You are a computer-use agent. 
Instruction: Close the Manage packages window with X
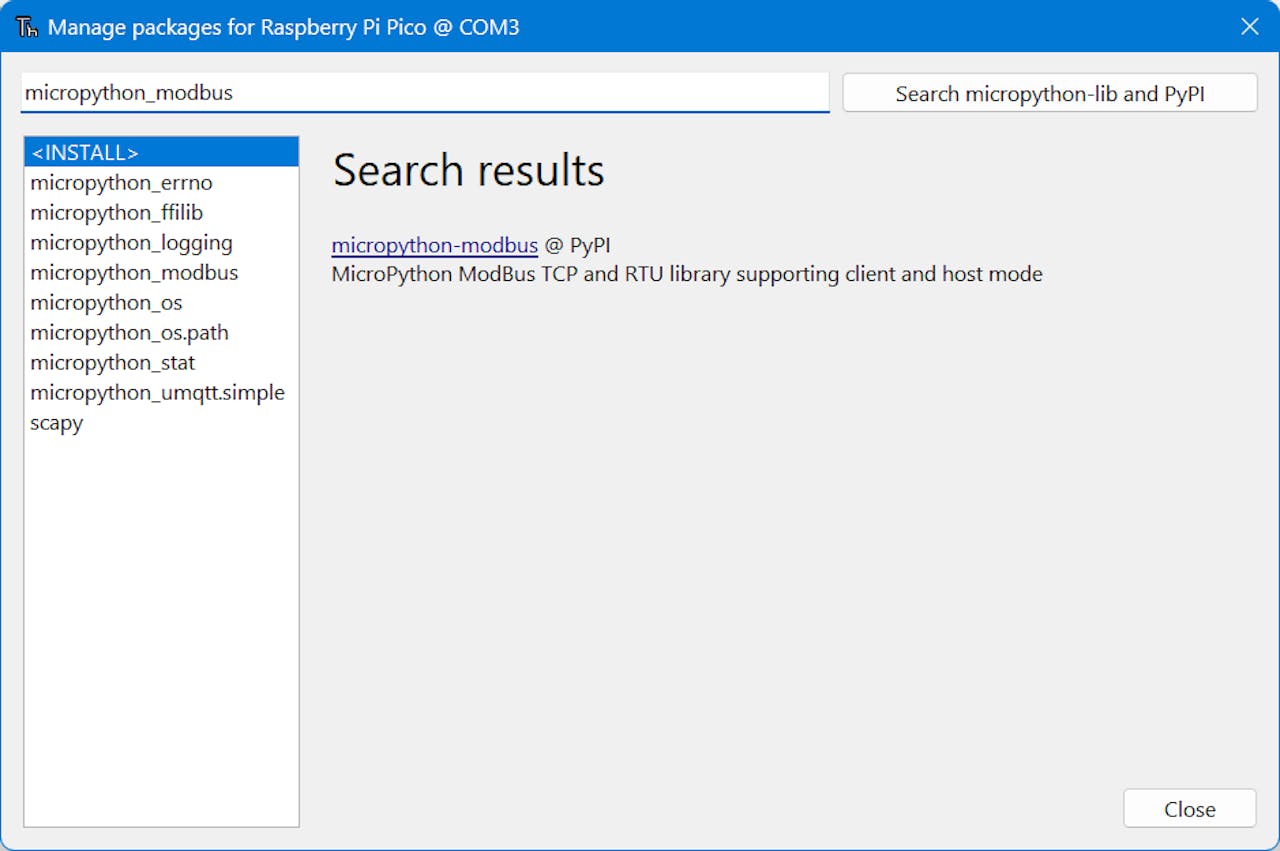(x=1249, y=27)
